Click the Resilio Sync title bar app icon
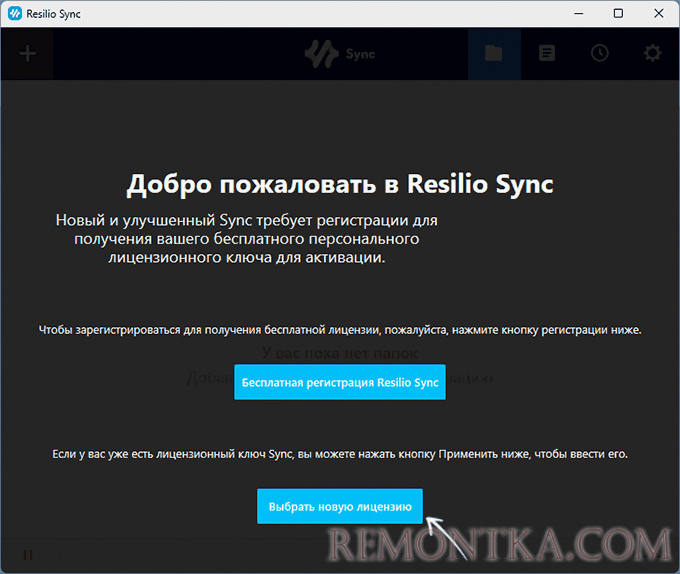Image resolution: width=680 pixels, height=574 pixels. coord(14,13)
